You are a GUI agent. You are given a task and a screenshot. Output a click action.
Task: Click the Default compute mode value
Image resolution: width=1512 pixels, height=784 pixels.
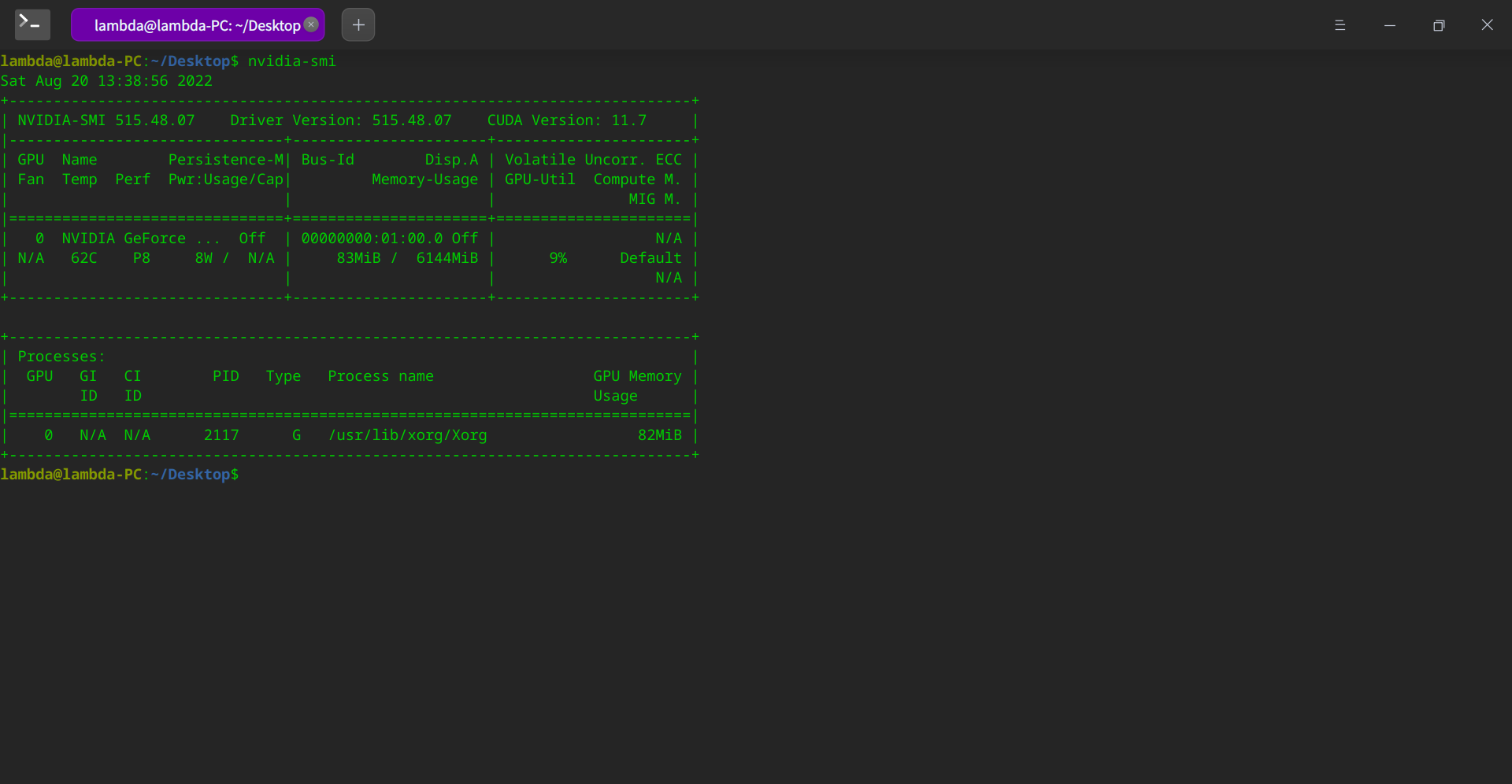[x=650, y=258]
